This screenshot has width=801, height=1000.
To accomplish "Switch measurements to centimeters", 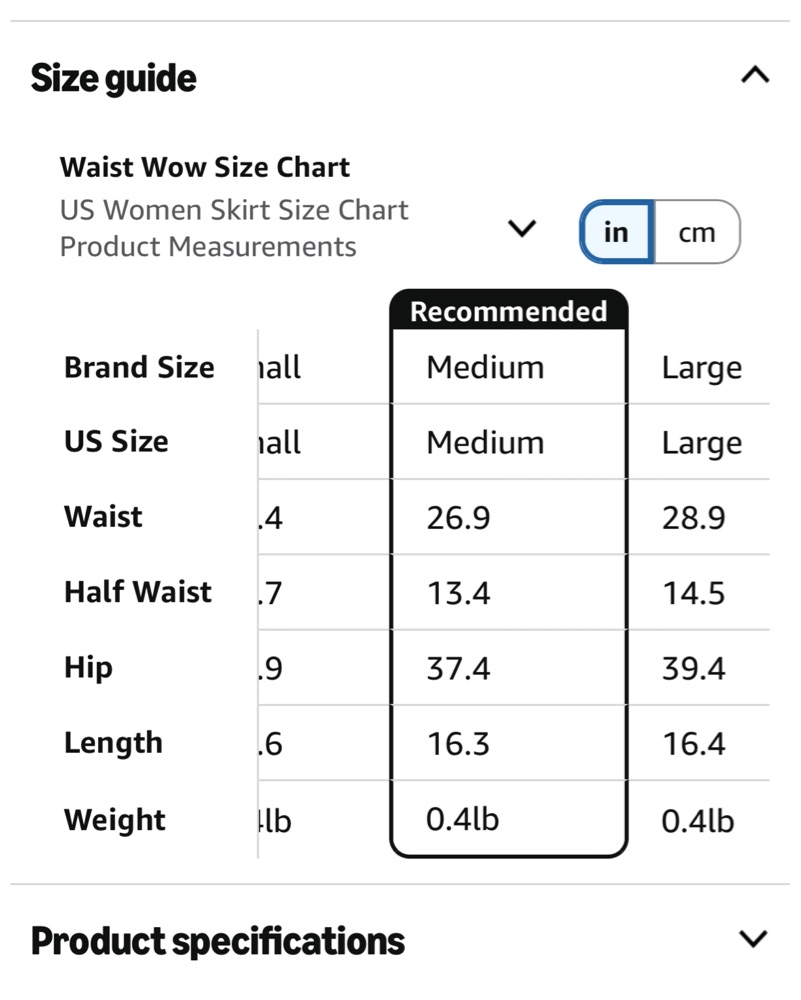I will [x=697, y=232].
